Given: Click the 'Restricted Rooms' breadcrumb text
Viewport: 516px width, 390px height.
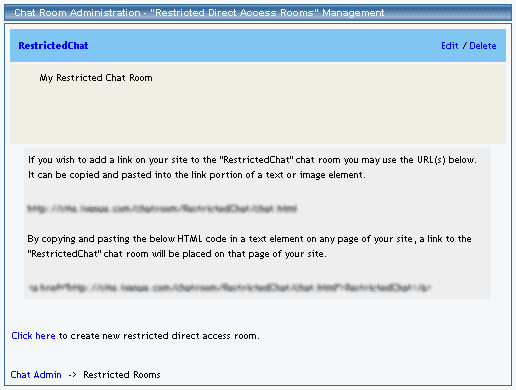Looking at the screenshot, I should (122, 375).
